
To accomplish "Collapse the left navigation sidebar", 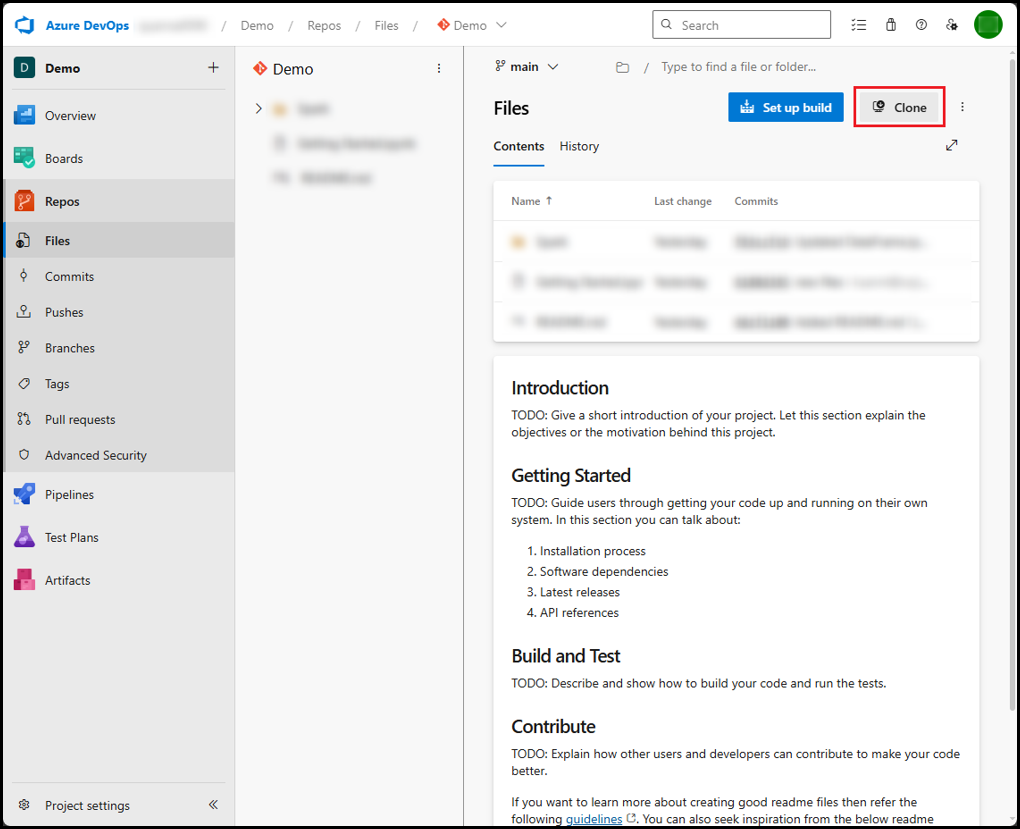I will coord(213,805).
